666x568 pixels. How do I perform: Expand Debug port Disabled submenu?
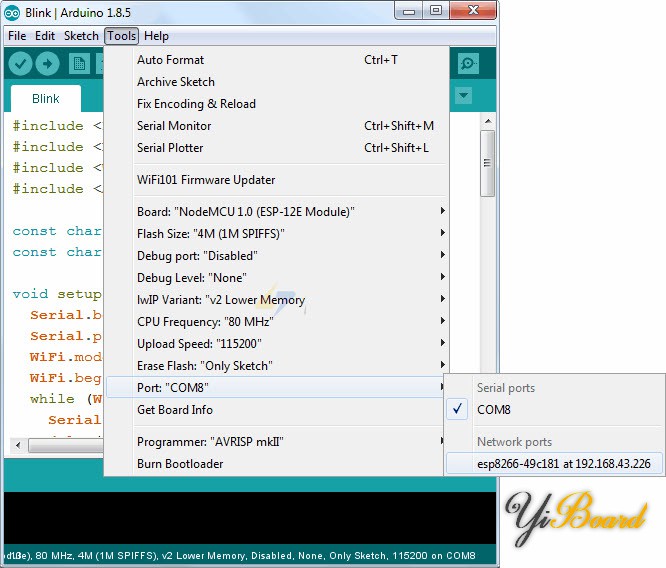point(276,256)
